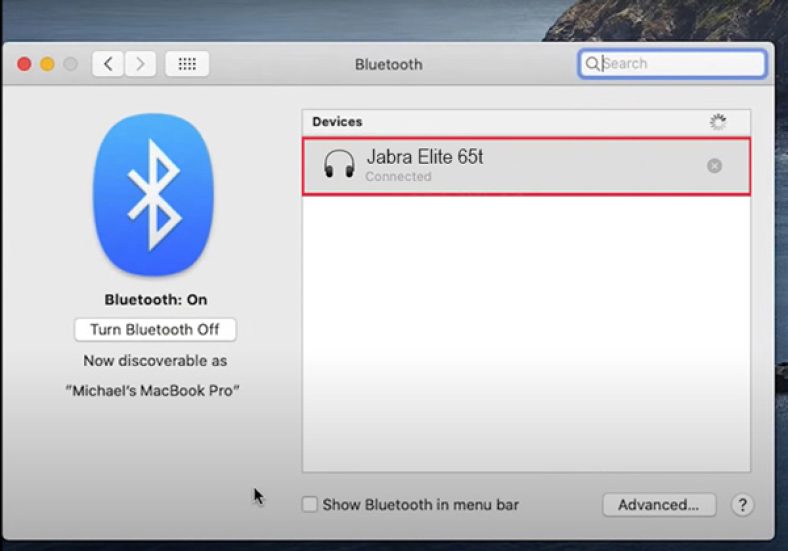788x551 pixels.
Task: Click empty area of the devices list
Action: click(x=526, y=330)
